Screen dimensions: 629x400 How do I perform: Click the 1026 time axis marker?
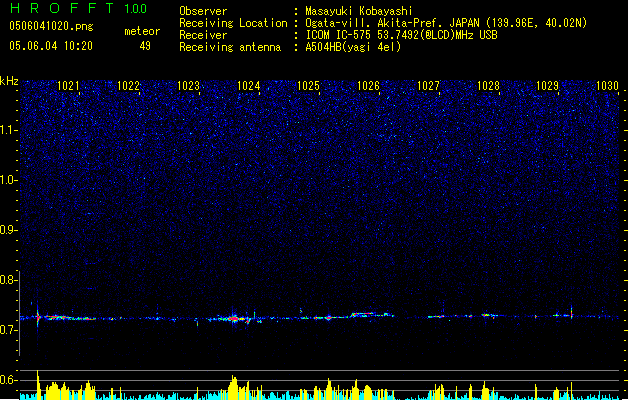[368, 86]
